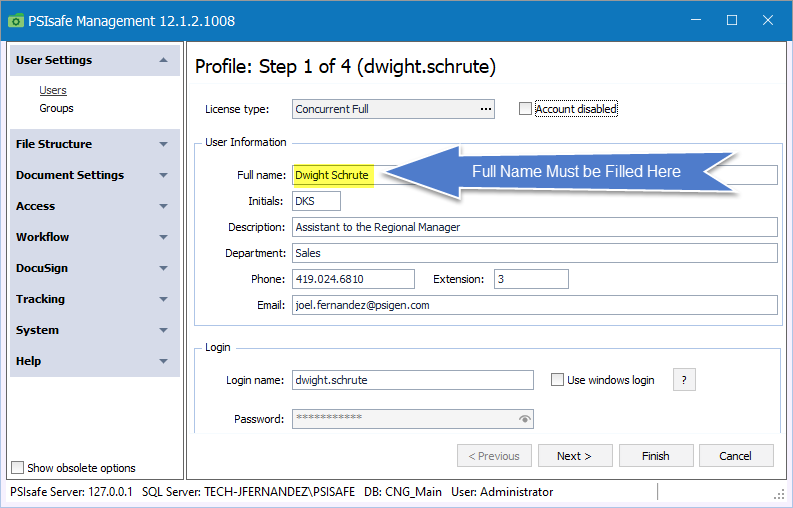Close the PSIsafe Management window
This screenshot has height=508, width=793.
click(768, 20)
